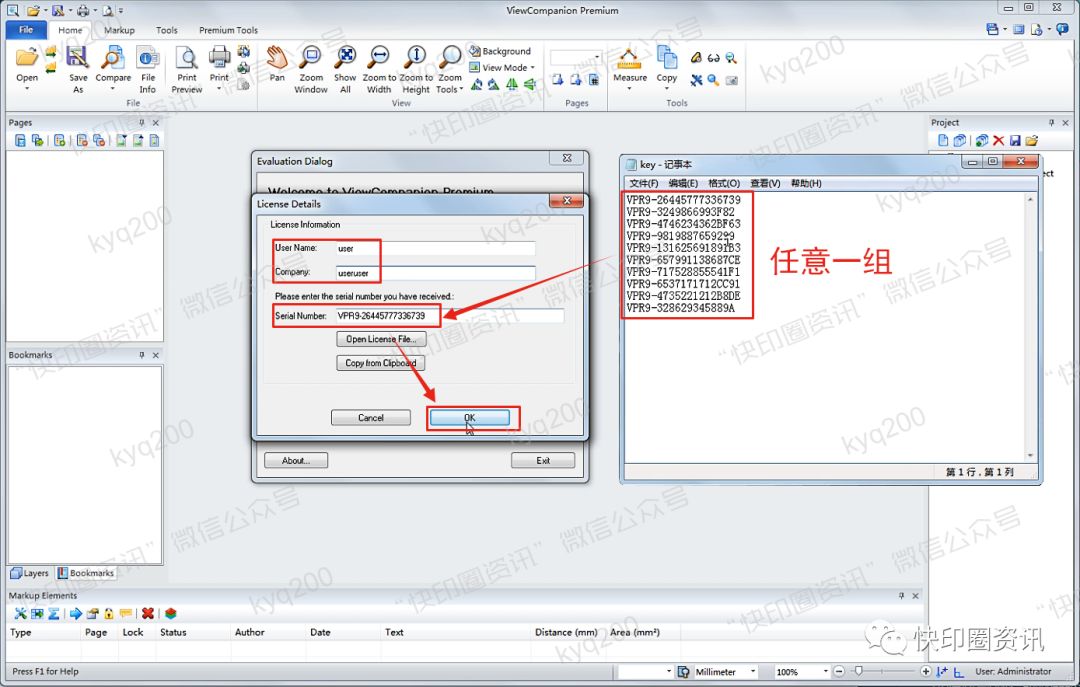
Task: Expand the Print dropdown arrow
Action: tap(219, 88)
